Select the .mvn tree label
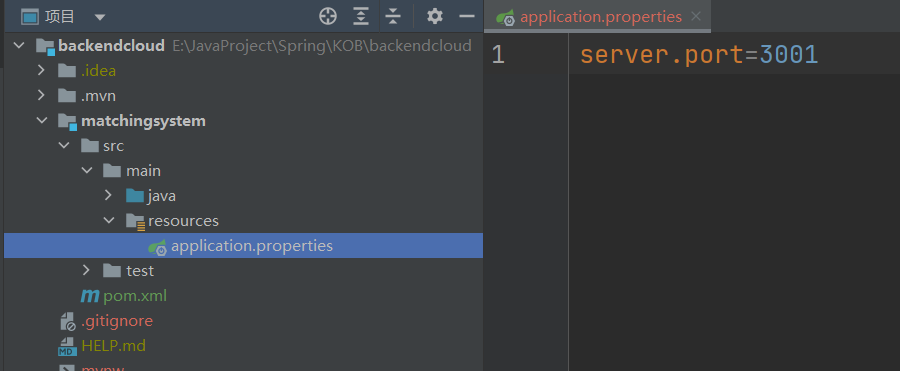The height and width of the screenshot is (371, 900). [98, 96]
